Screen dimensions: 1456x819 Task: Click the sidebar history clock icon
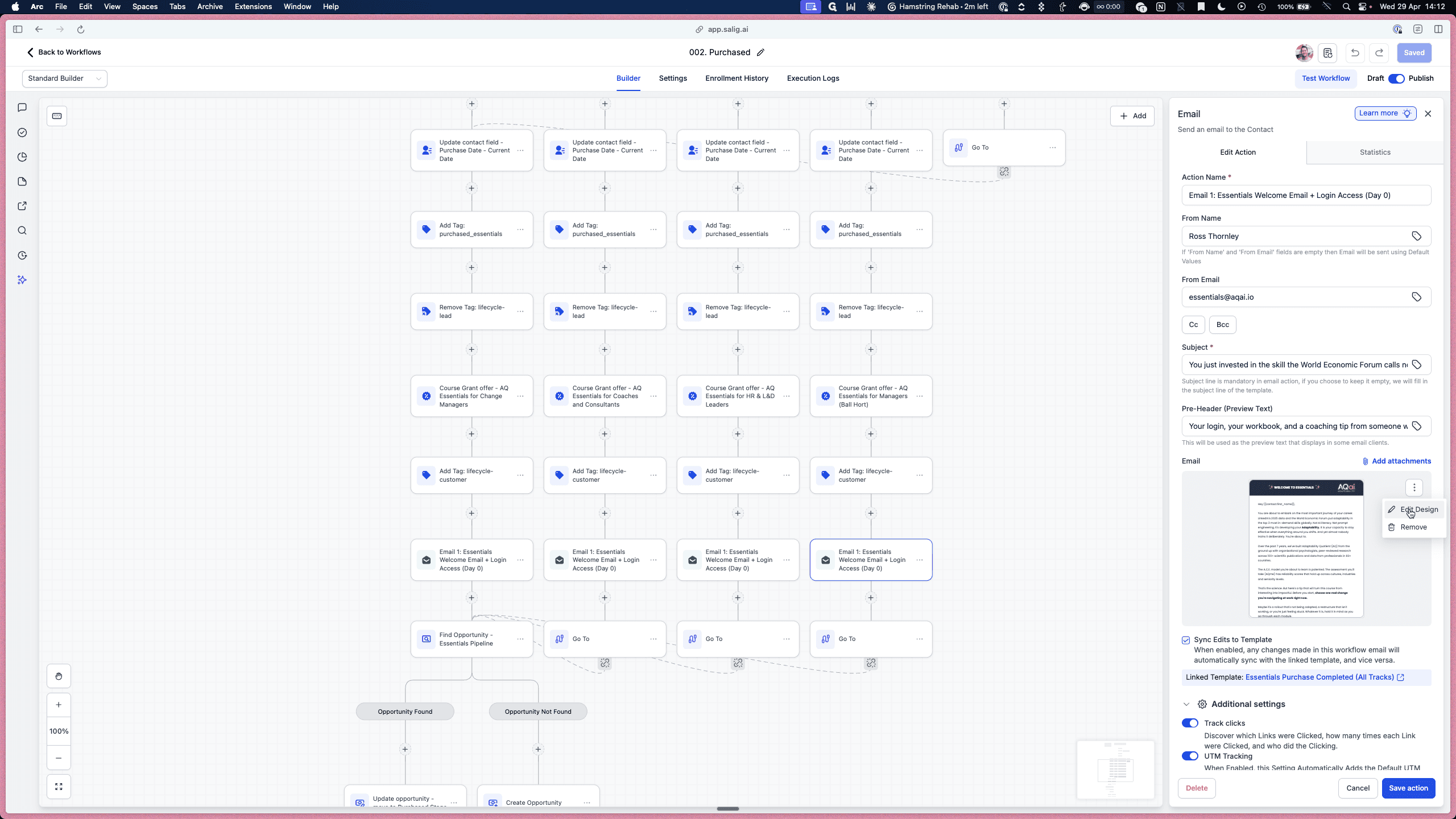[22, 255]
